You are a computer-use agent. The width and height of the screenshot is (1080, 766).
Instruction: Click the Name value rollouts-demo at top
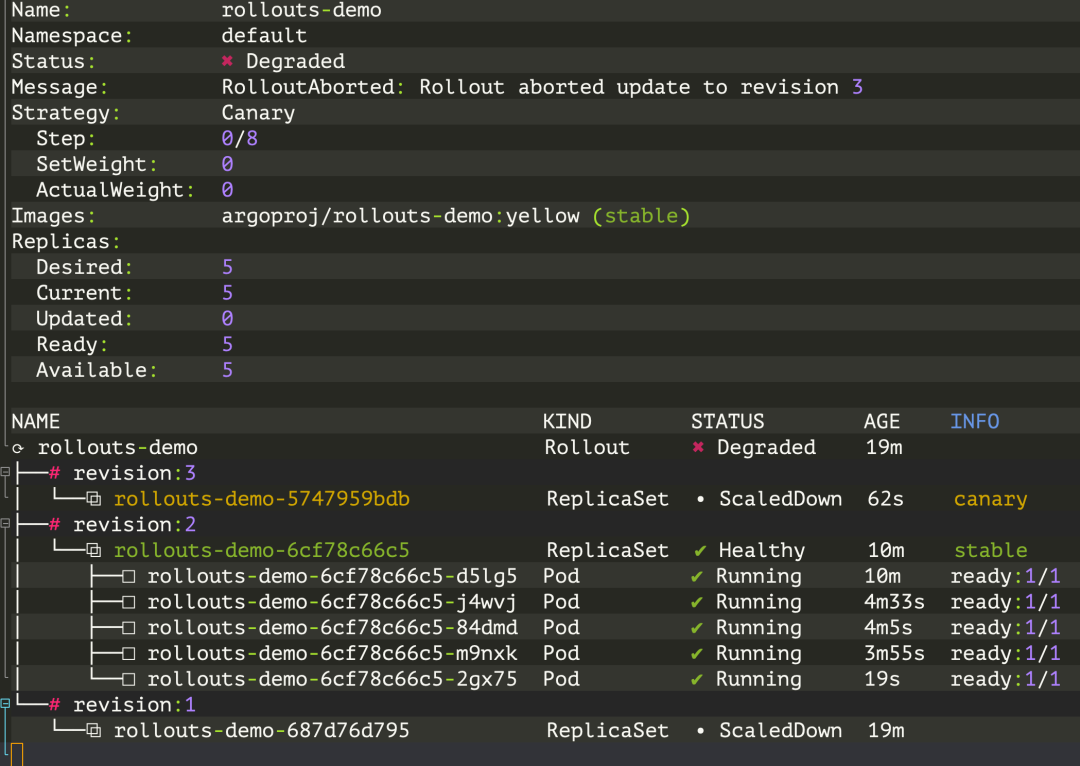pyautogui.click(x=302, y=10)
